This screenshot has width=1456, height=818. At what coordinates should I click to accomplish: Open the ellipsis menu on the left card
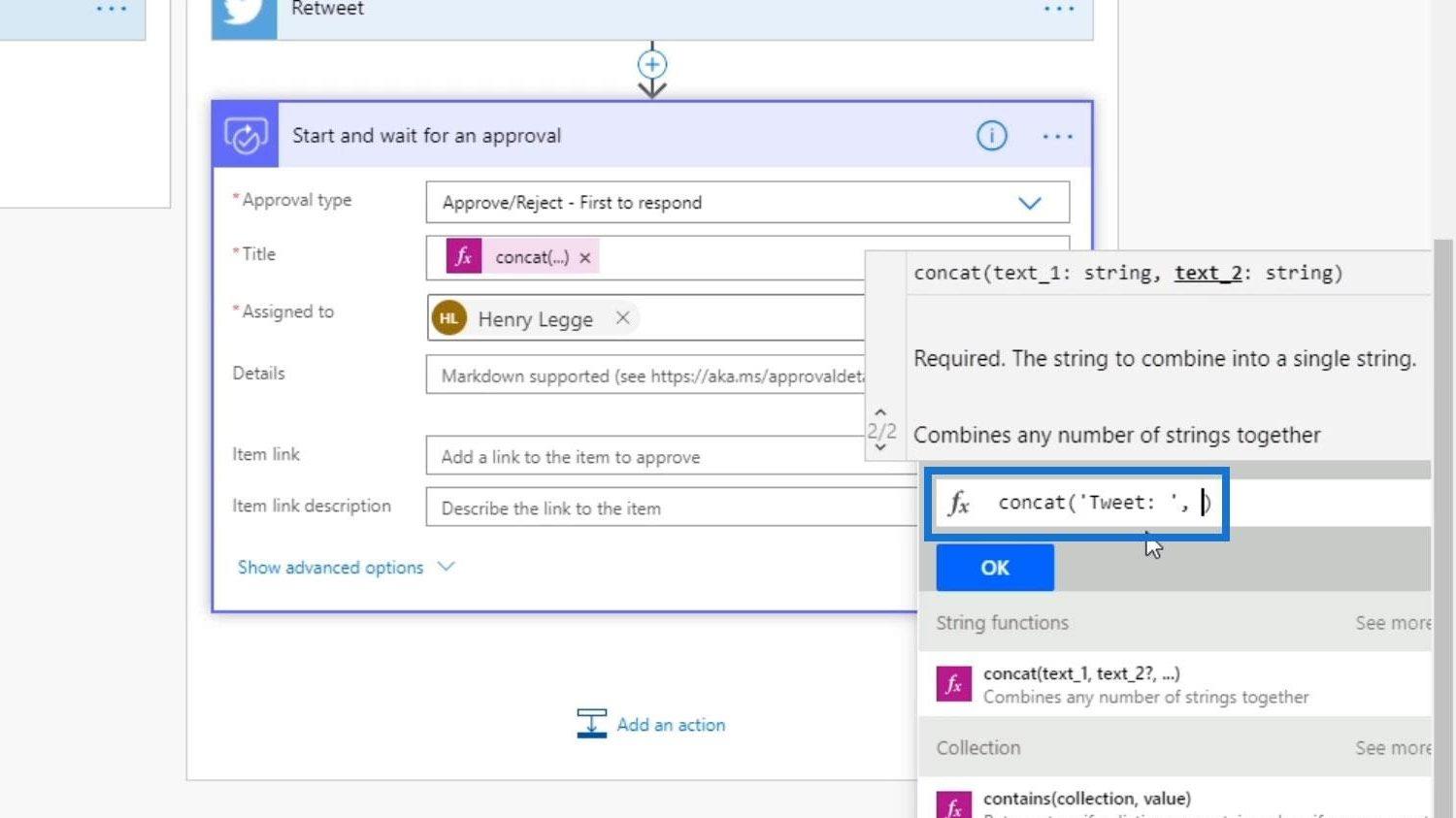pyautogui.click(x=112, y=9)
